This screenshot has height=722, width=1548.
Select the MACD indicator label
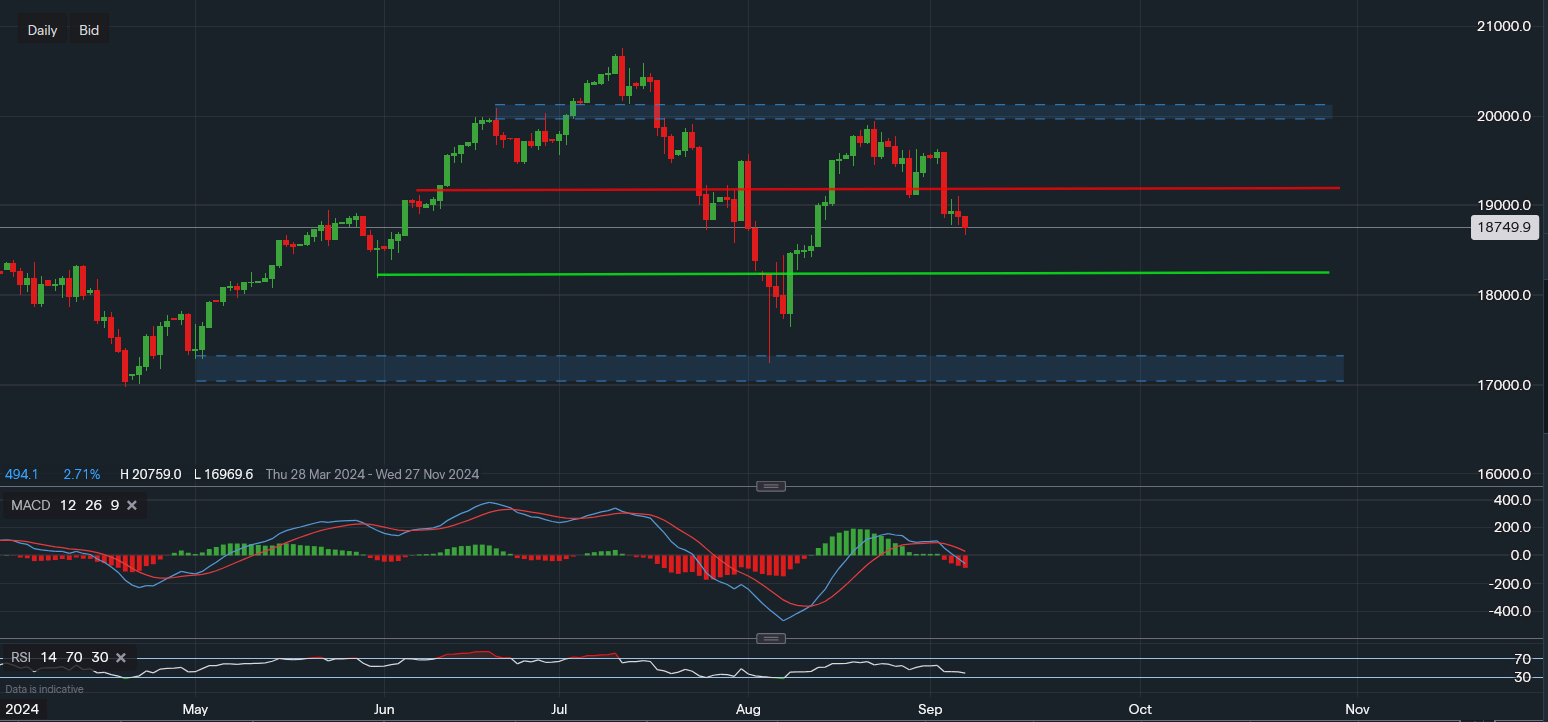point(29,505)
